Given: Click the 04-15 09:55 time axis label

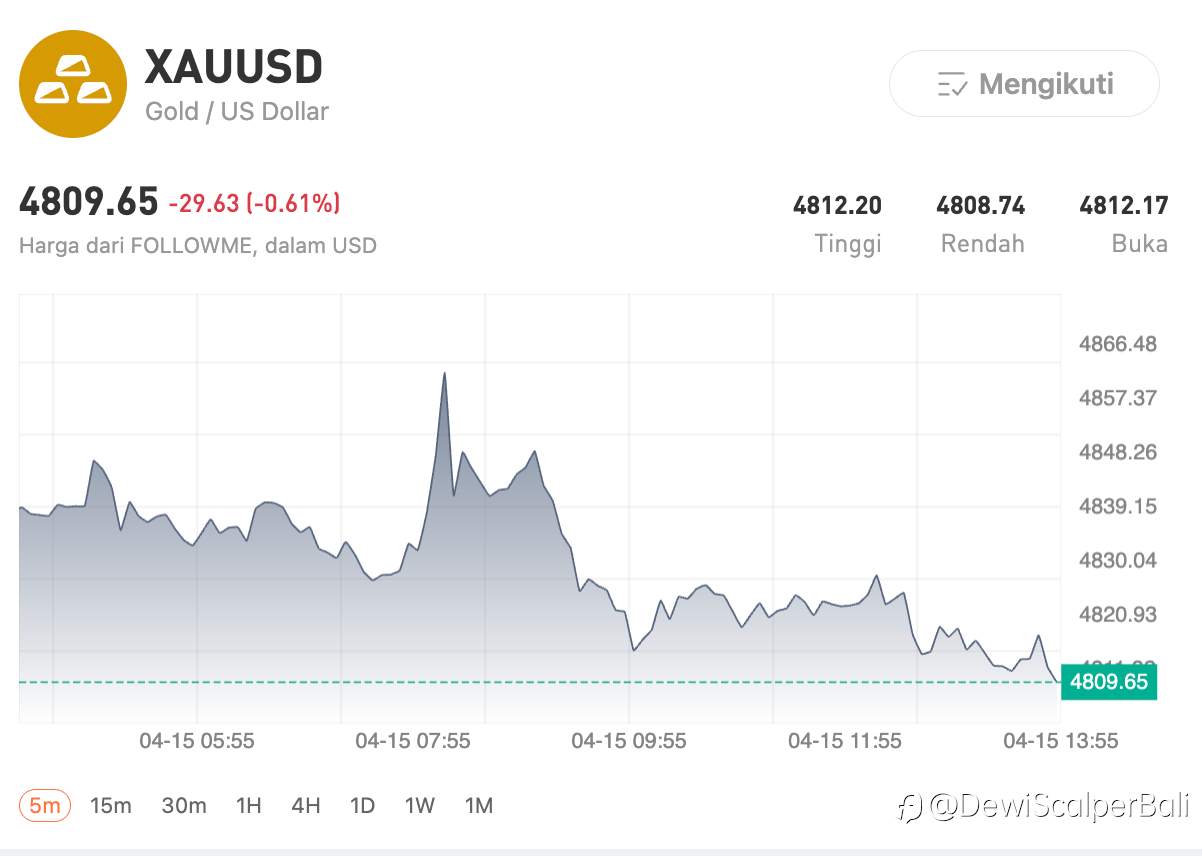Looking at the screenshot, I should [x=629, y=741].
